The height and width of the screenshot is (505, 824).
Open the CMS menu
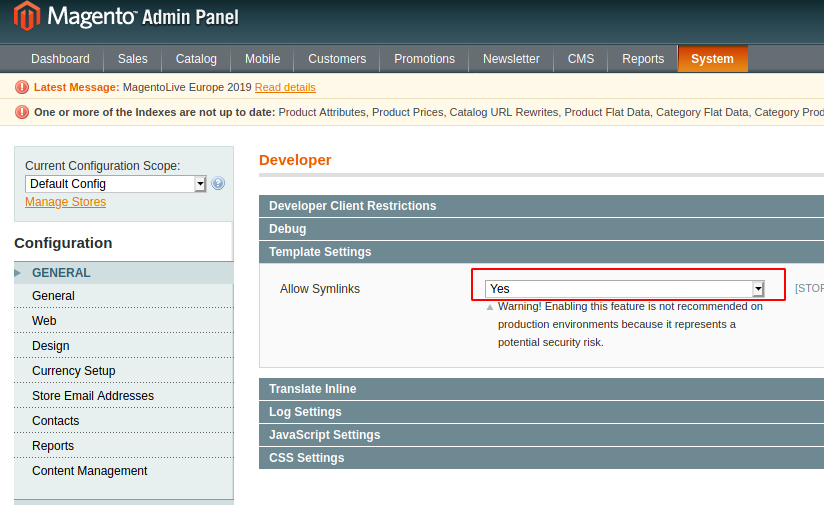(581, 59)
